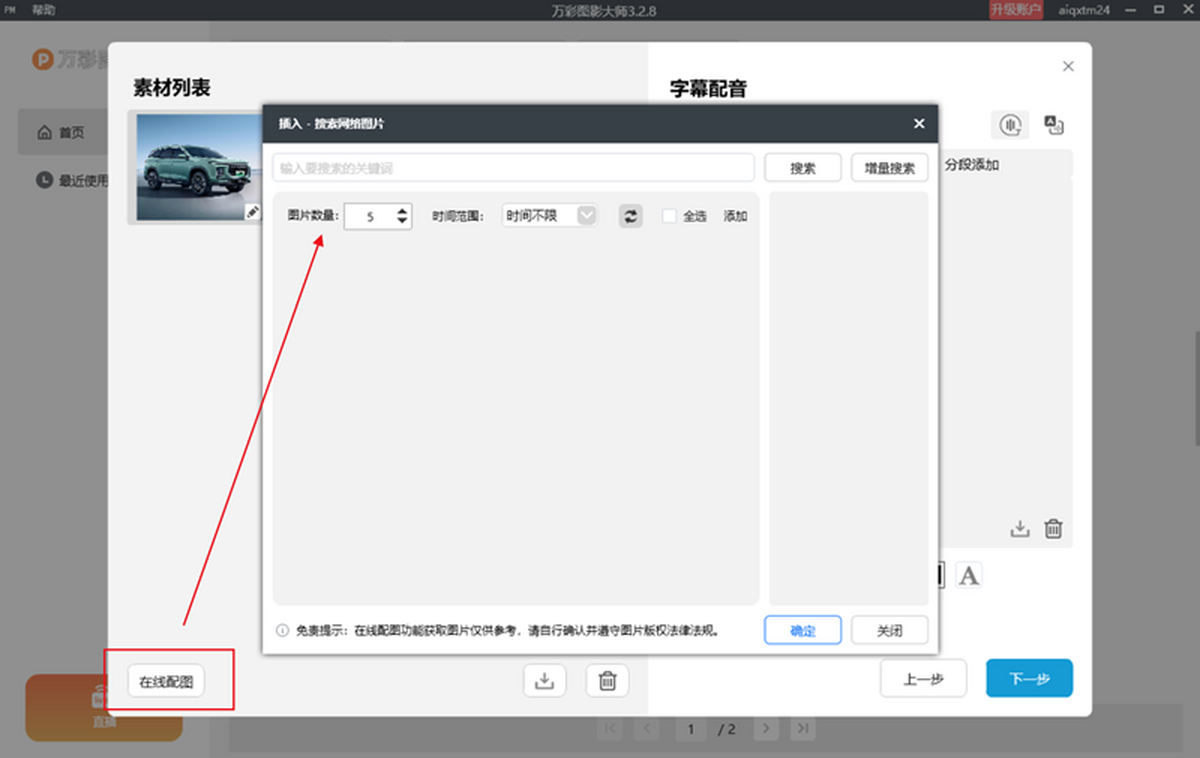The height and width of the screenshot is (758, 1200).
Task: Click the 关闭 button in the search dialog
Action: click(890, 631)
